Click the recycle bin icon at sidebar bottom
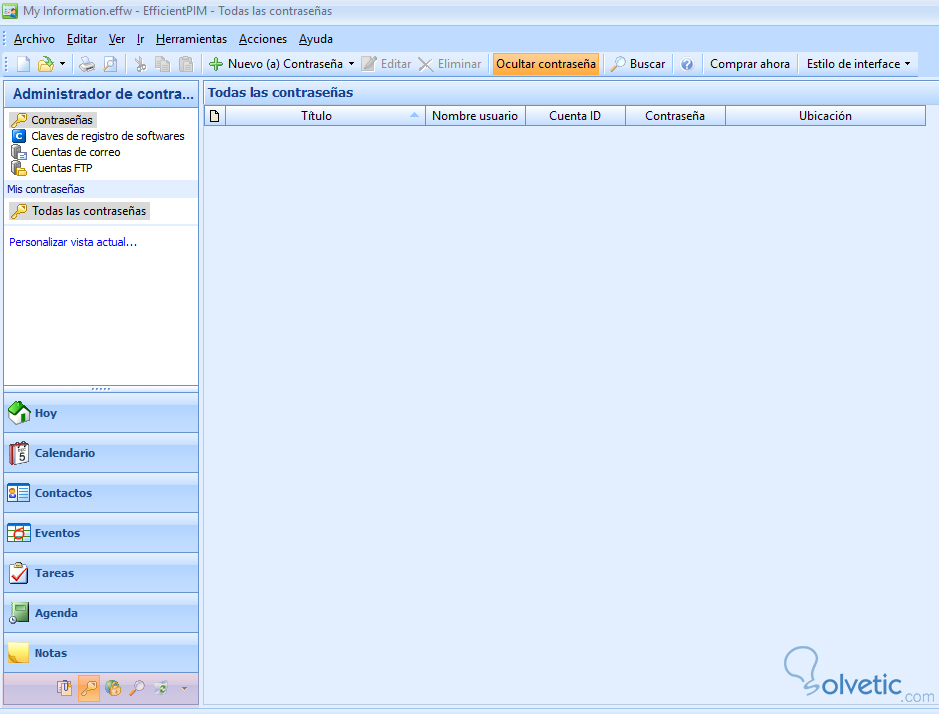The image size is (939, 714). (x=160, y=688)
